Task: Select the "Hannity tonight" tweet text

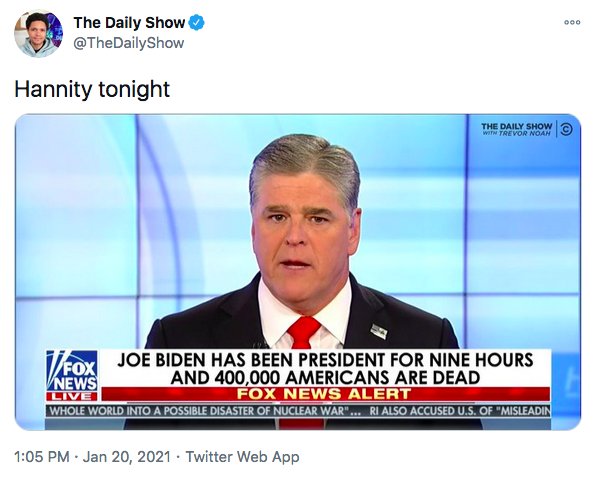Action: tap(92, 89)
